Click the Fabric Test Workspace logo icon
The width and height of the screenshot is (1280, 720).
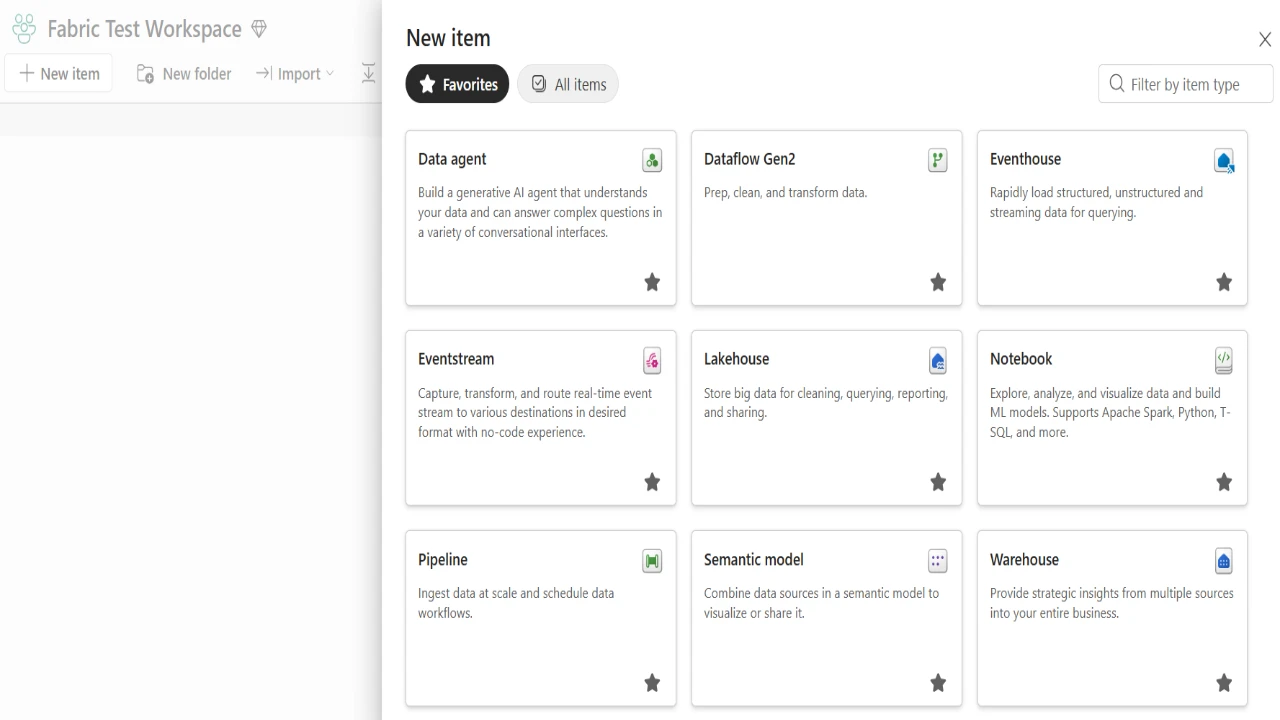coord(24,29)
